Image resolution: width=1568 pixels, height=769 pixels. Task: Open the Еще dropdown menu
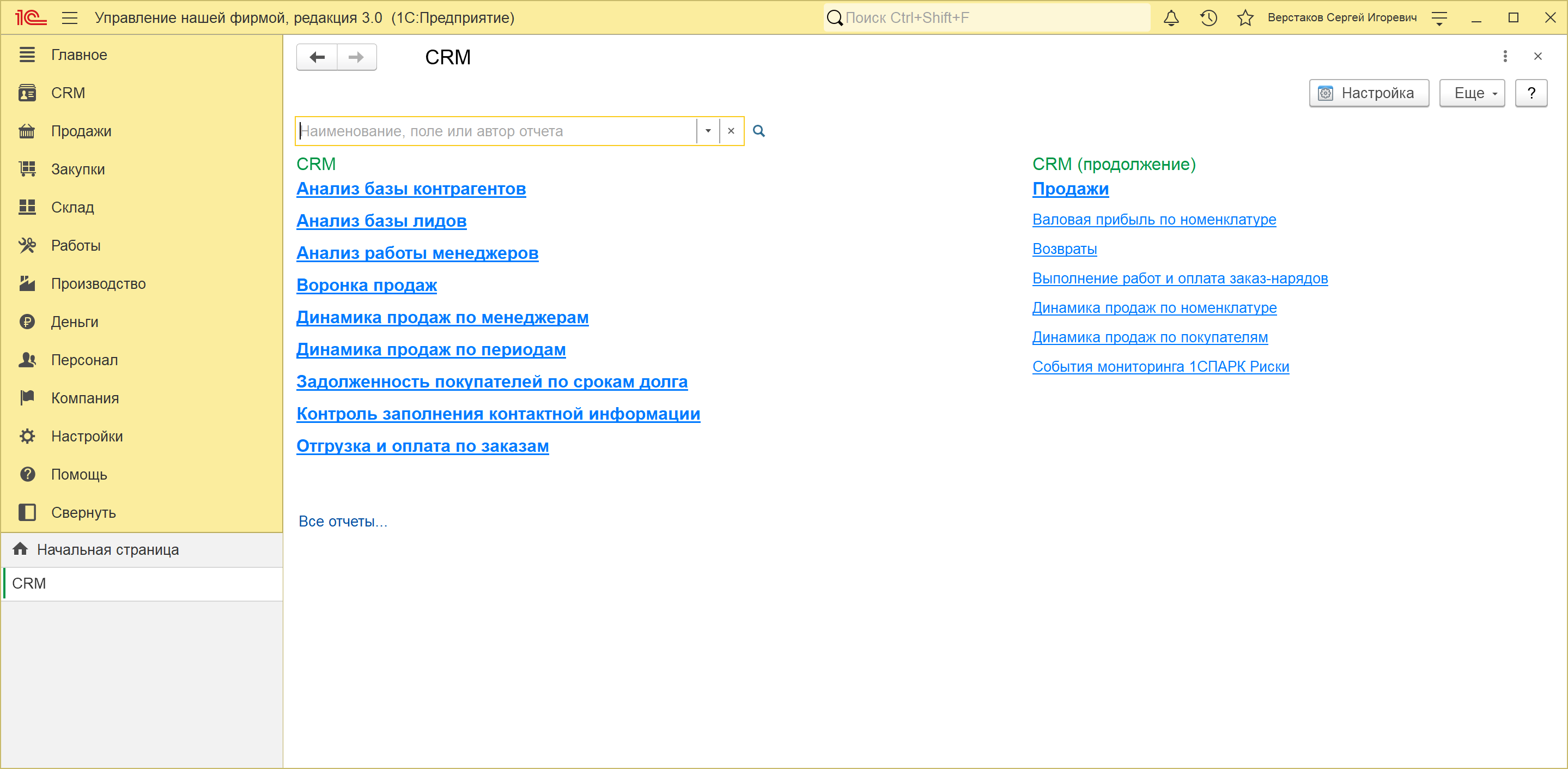[x=1472, y=93]
